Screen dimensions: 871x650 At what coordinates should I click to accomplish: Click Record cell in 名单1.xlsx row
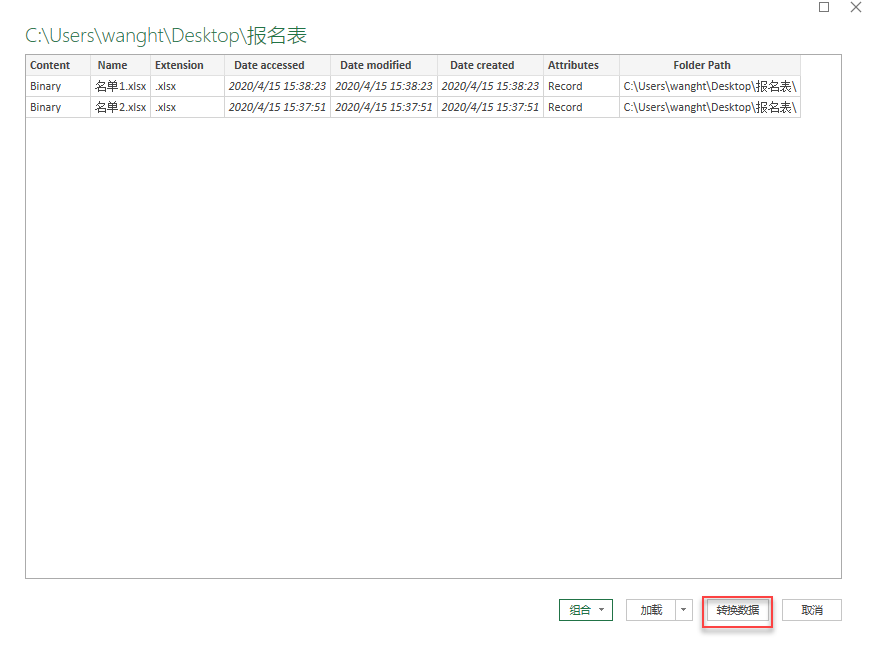(x=581, y=86)
